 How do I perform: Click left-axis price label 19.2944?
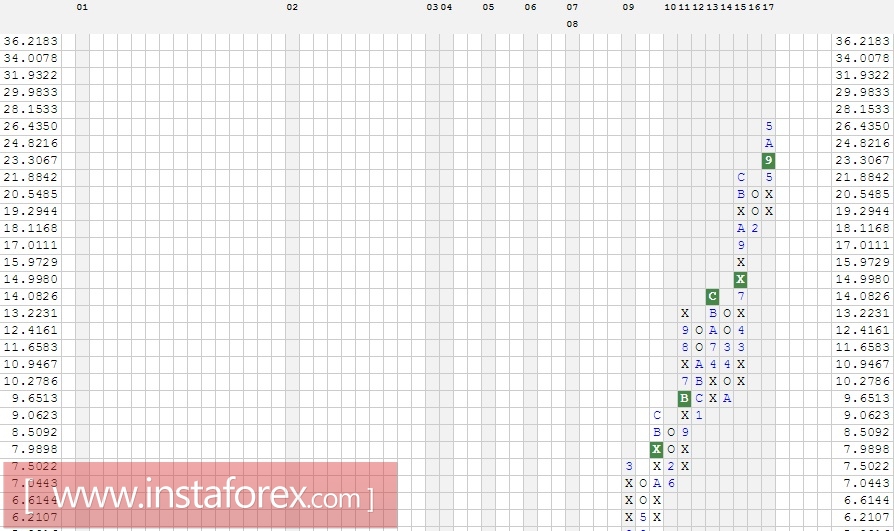coord(31,211)
